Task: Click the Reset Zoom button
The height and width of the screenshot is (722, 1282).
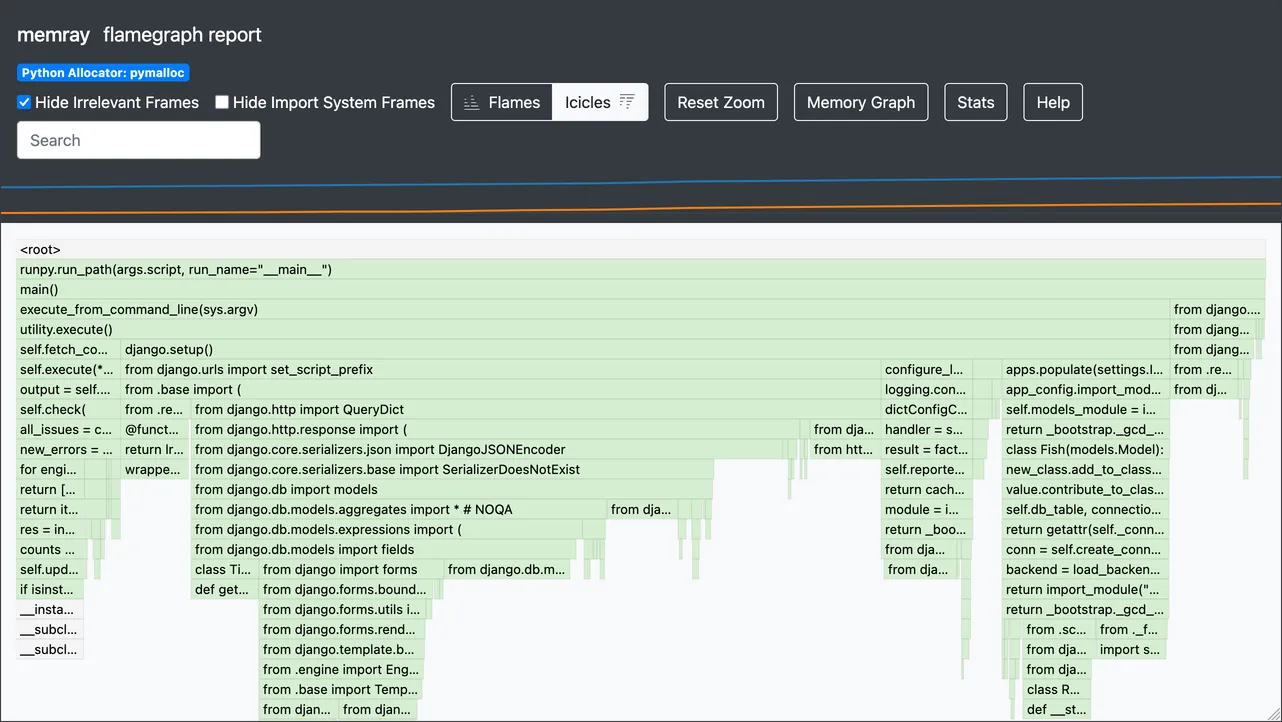Action: [720, 102]
